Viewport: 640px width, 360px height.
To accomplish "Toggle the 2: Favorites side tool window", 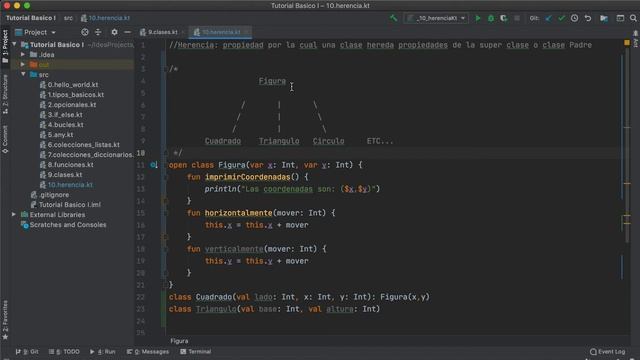I will (5, 320).
